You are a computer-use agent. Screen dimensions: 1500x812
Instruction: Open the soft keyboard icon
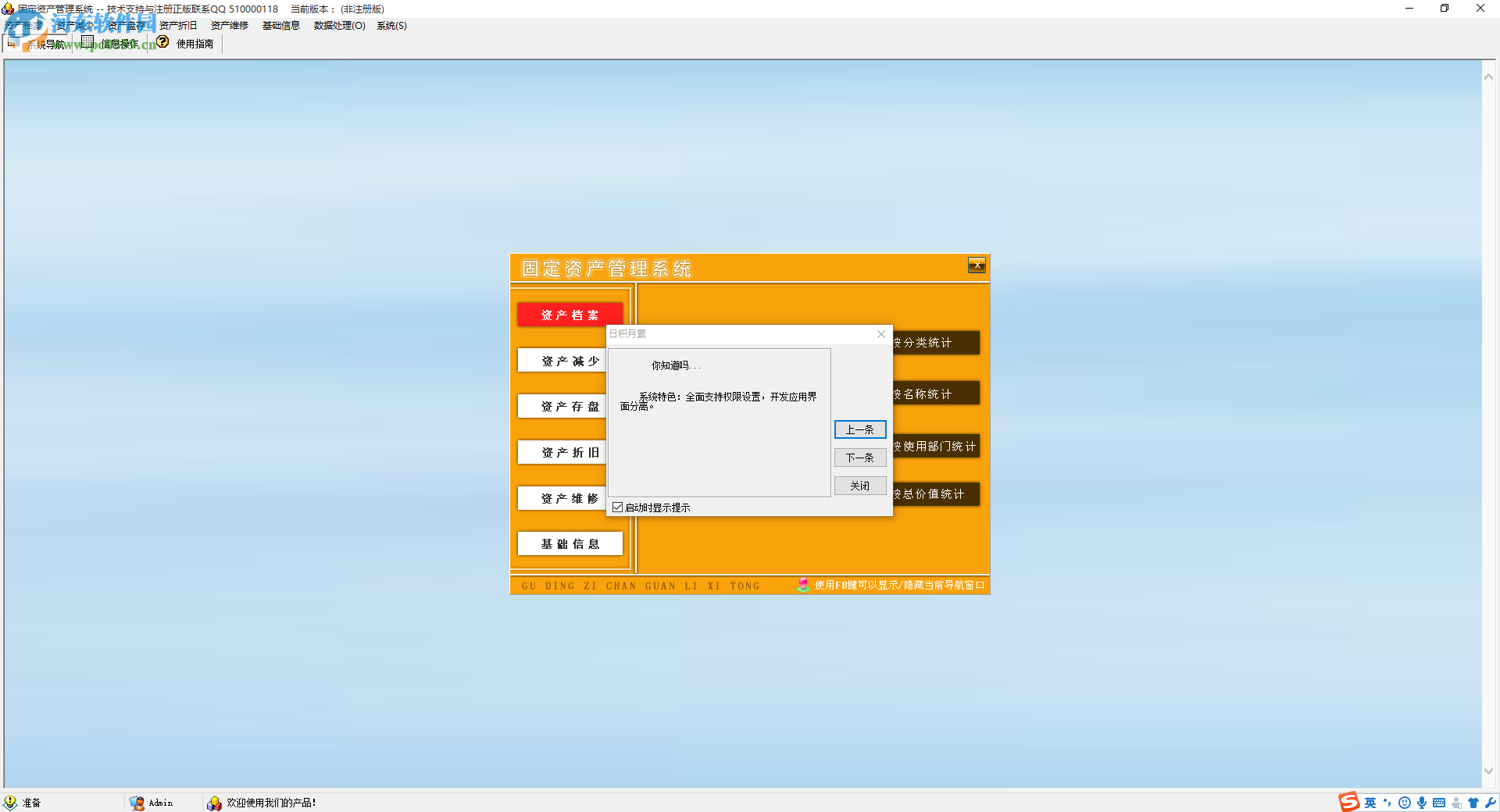click(1439, 803)
